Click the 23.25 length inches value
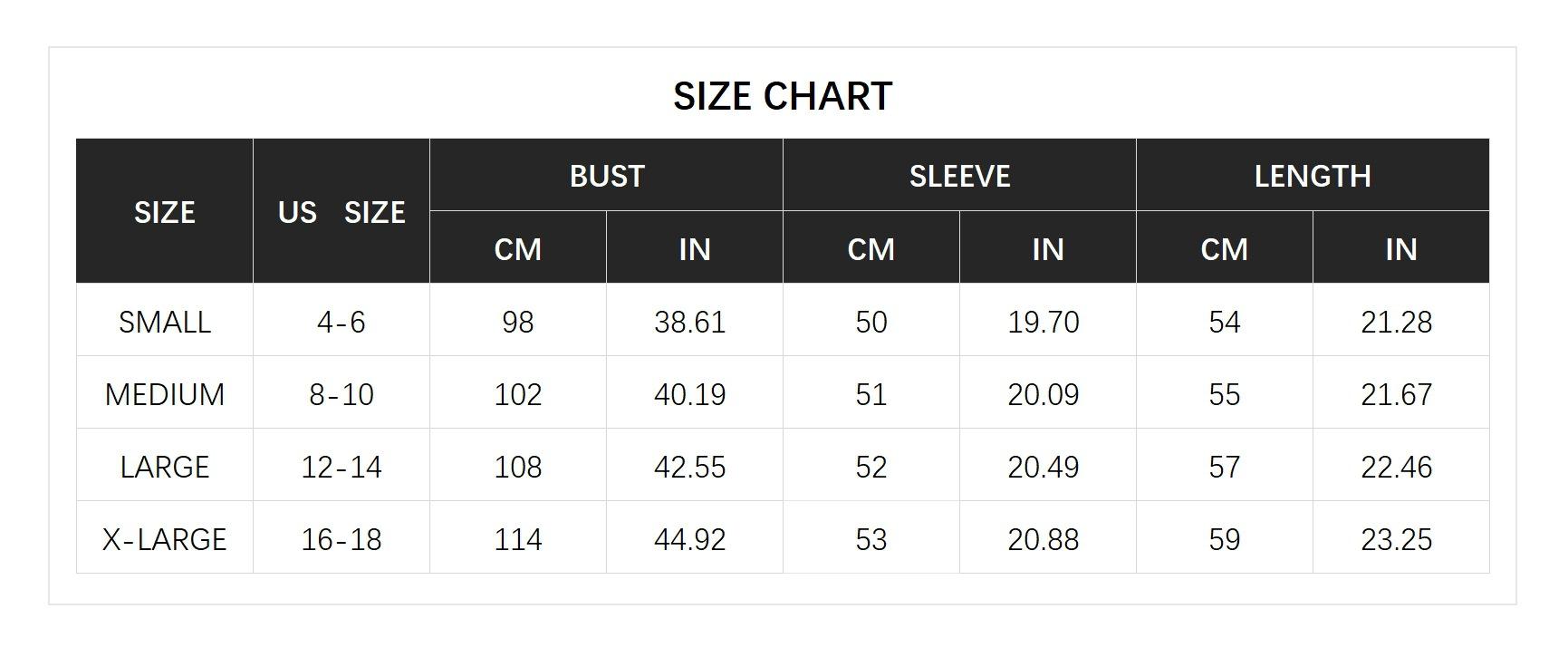The width and height of the screenshot is (1568, 657). tap(1396, 539)
